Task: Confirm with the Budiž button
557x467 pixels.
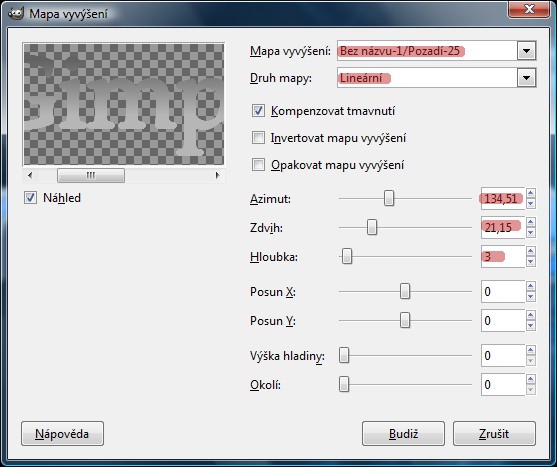Action: [x=403, y=434]
